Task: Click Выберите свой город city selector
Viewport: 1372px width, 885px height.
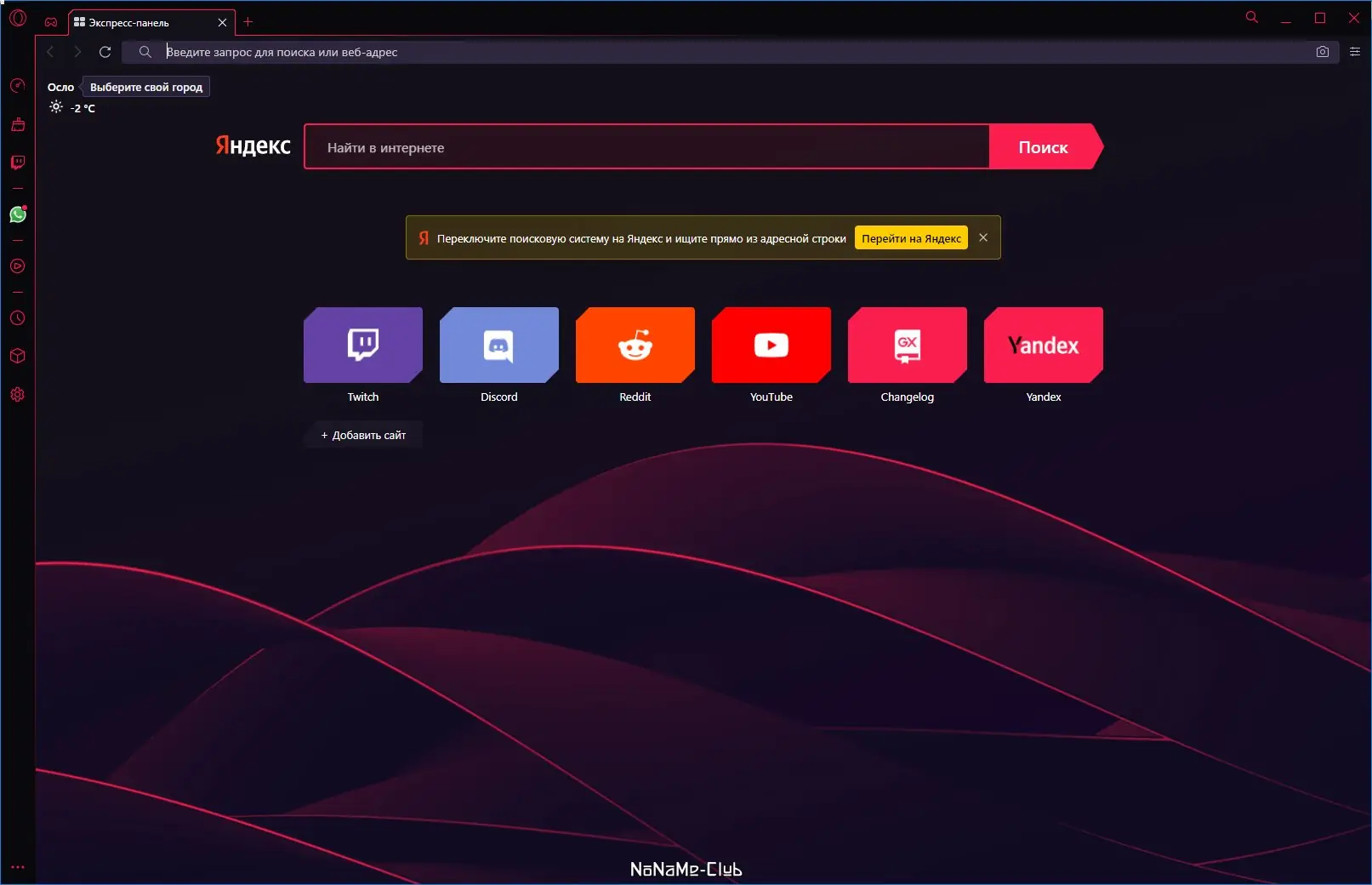Action: tap(146, 87)
